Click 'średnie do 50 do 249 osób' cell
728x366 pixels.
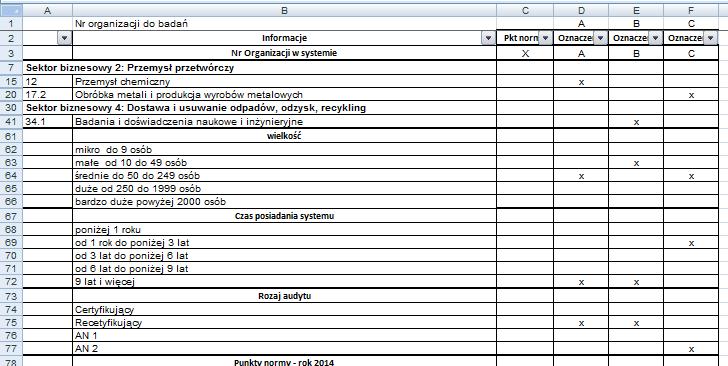point(285,176)
